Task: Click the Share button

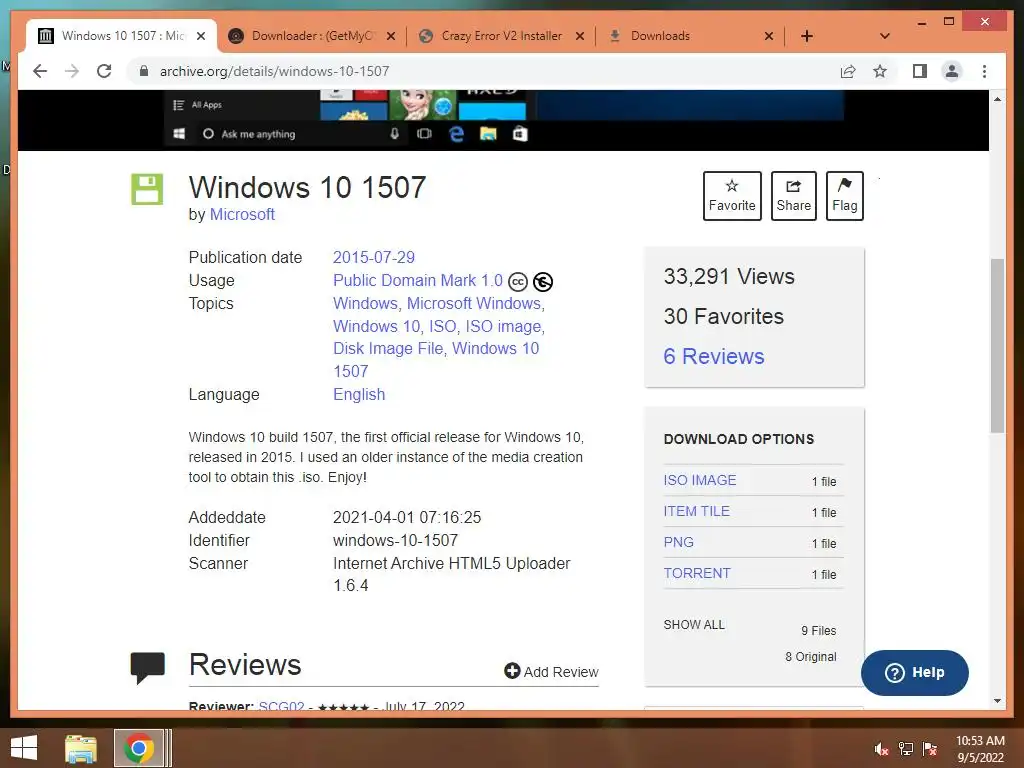Action: point(793,196)
